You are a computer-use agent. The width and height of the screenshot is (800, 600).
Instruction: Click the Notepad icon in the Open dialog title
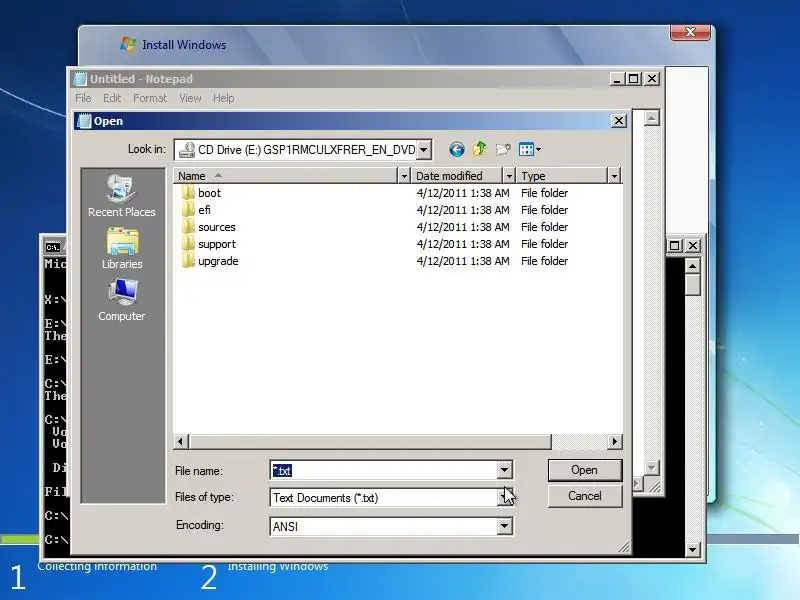[84, 121]
